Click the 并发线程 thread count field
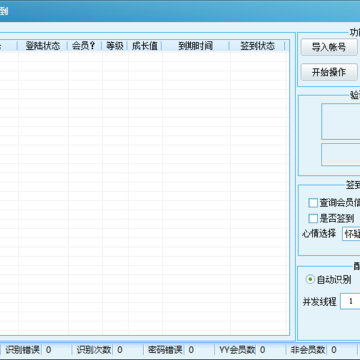Viewport: 360px width, 360px height. point(350,301)
